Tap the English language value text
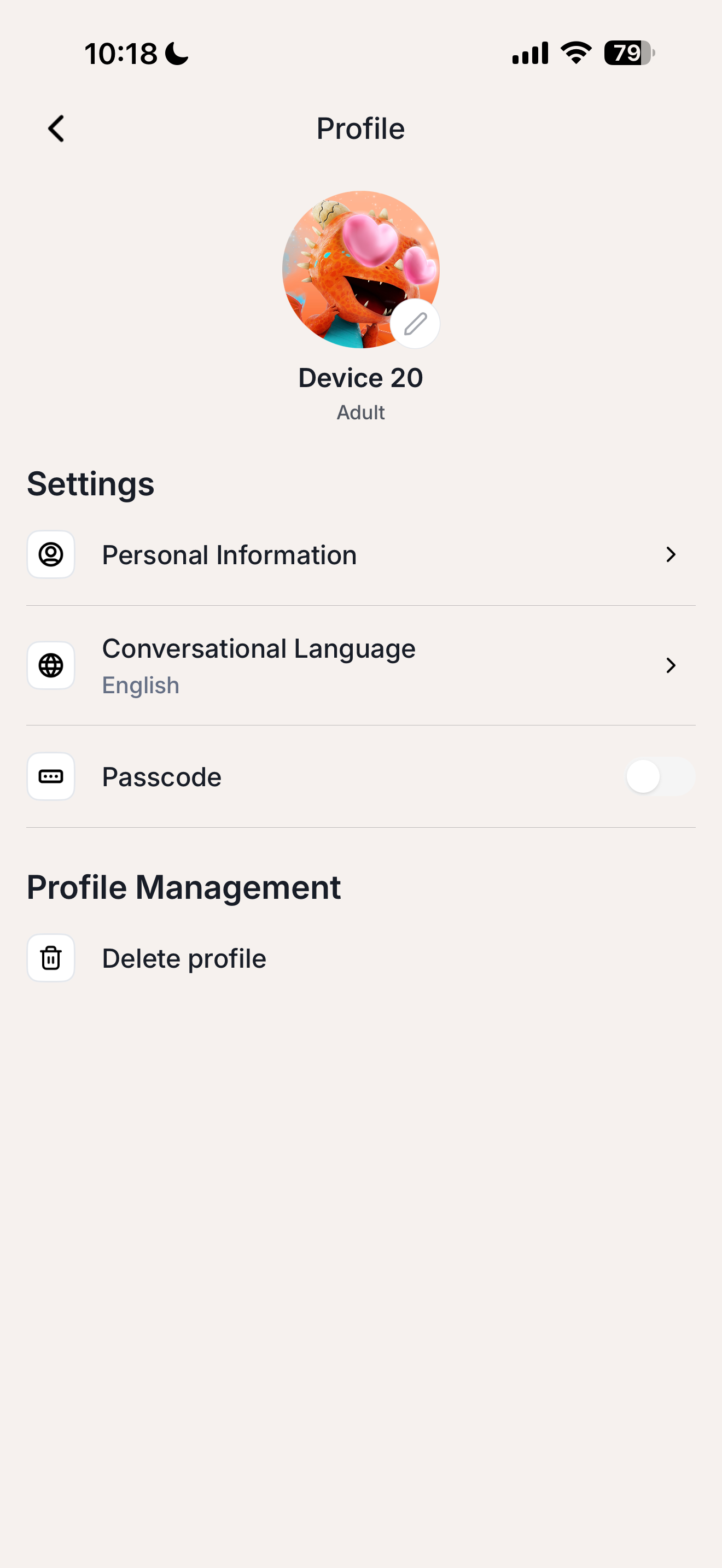The height and width of the screenshot is (1568, 722). point(141,686)
